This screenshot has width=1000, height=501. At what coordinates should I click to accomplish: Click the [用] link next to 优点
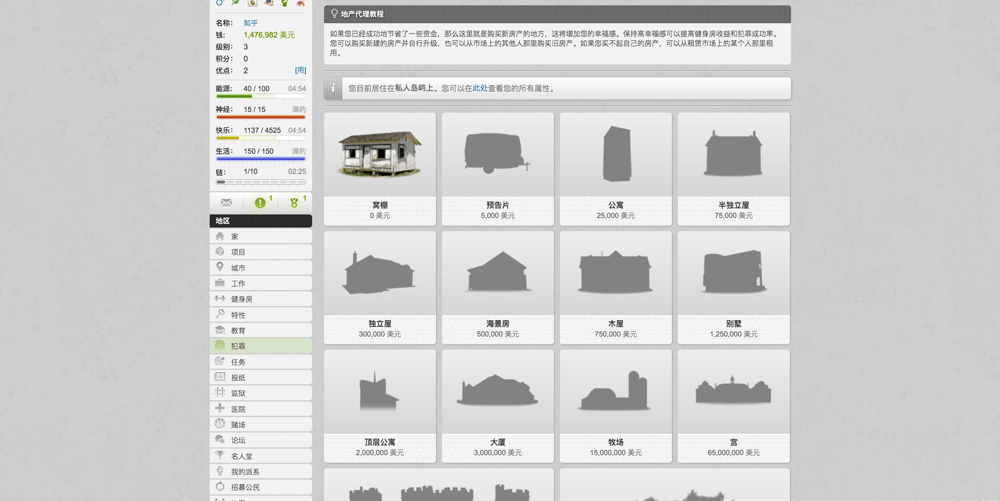tap(300, 70)
